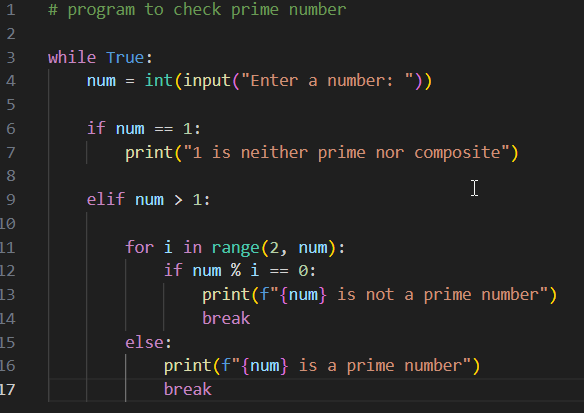Click line number 11 in gutter
584x413 pixels.
(x=7, y=248)
